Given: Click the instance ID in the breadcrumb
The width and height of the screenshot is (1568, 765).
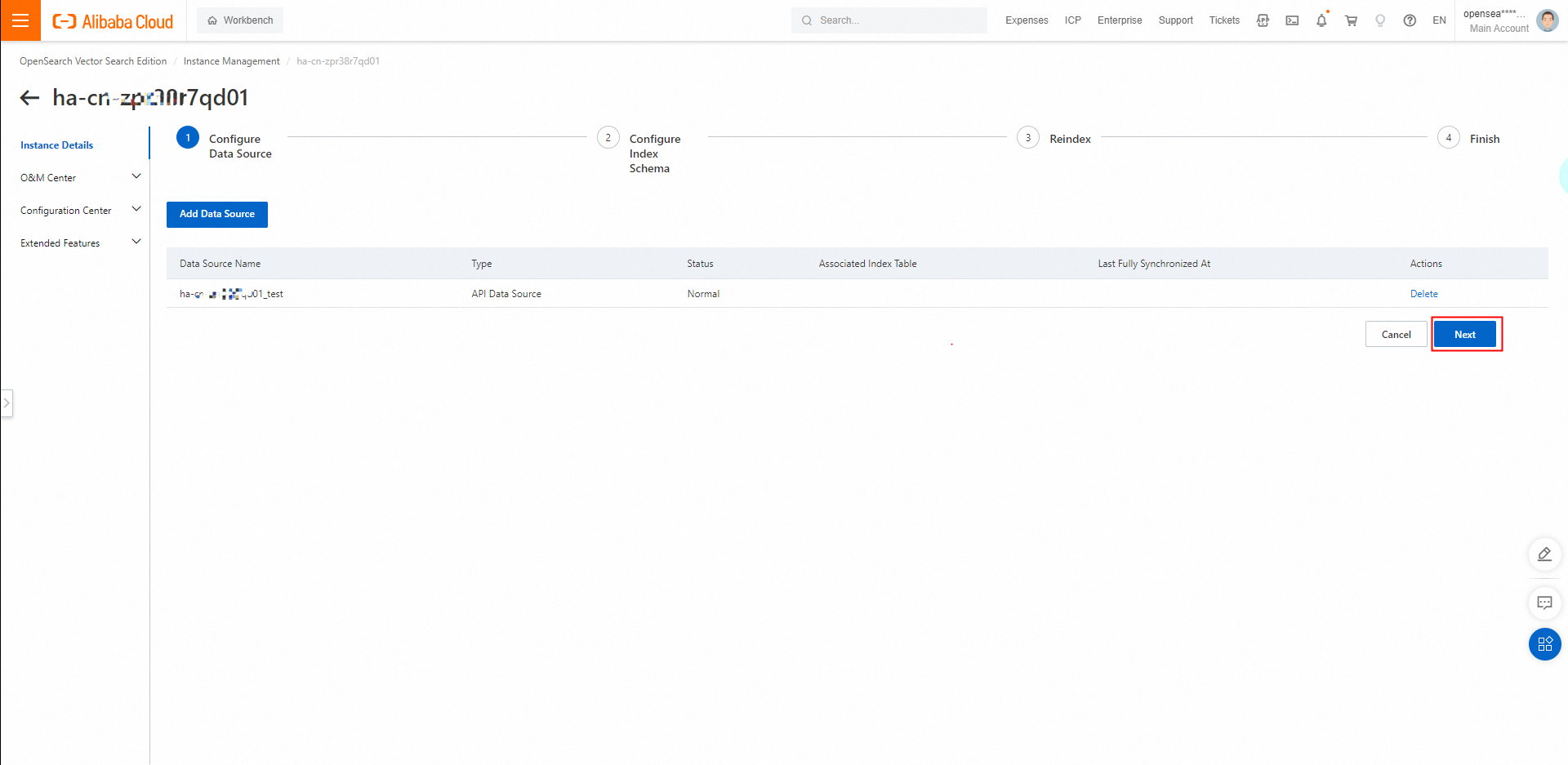Looking at the screenshot, I should [x=338, y=61].
